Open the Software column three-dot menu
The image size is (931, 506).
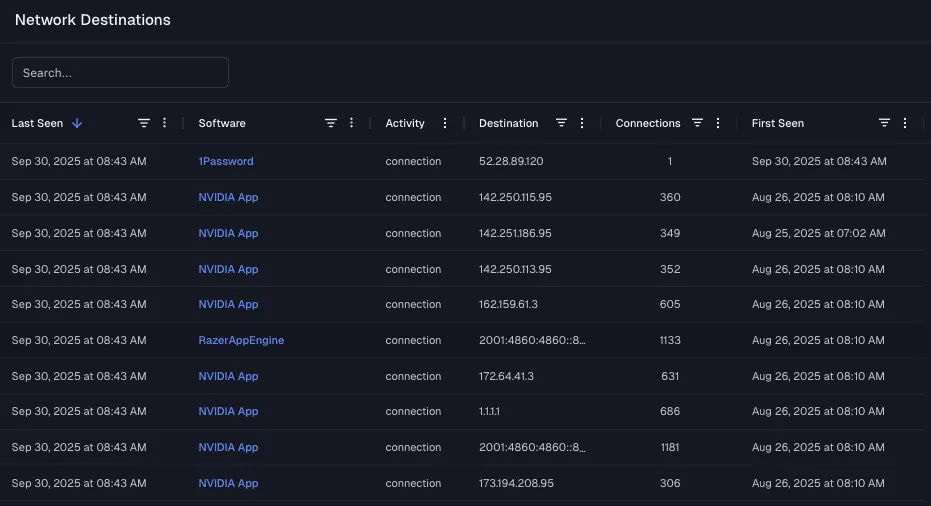click(351, 123)
